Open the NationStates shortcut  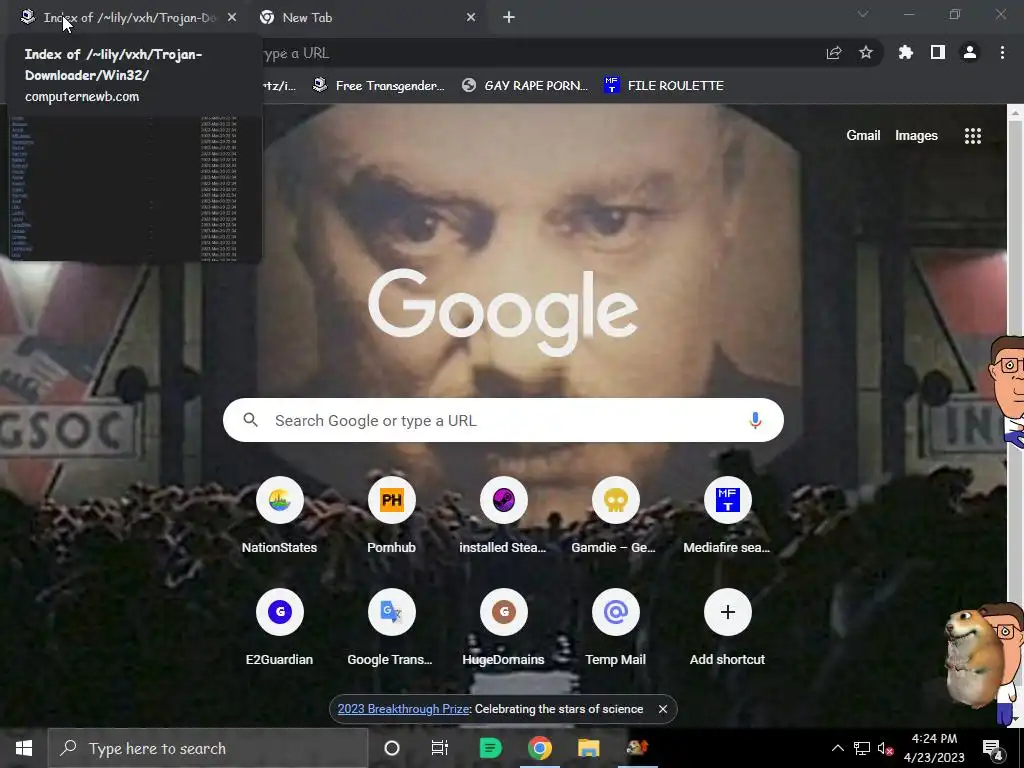pos(280,516)
